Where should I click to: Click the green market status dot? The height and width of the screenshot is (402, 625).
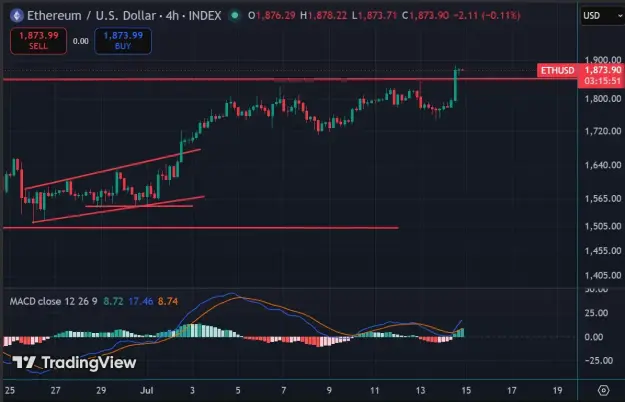(235, 16)
